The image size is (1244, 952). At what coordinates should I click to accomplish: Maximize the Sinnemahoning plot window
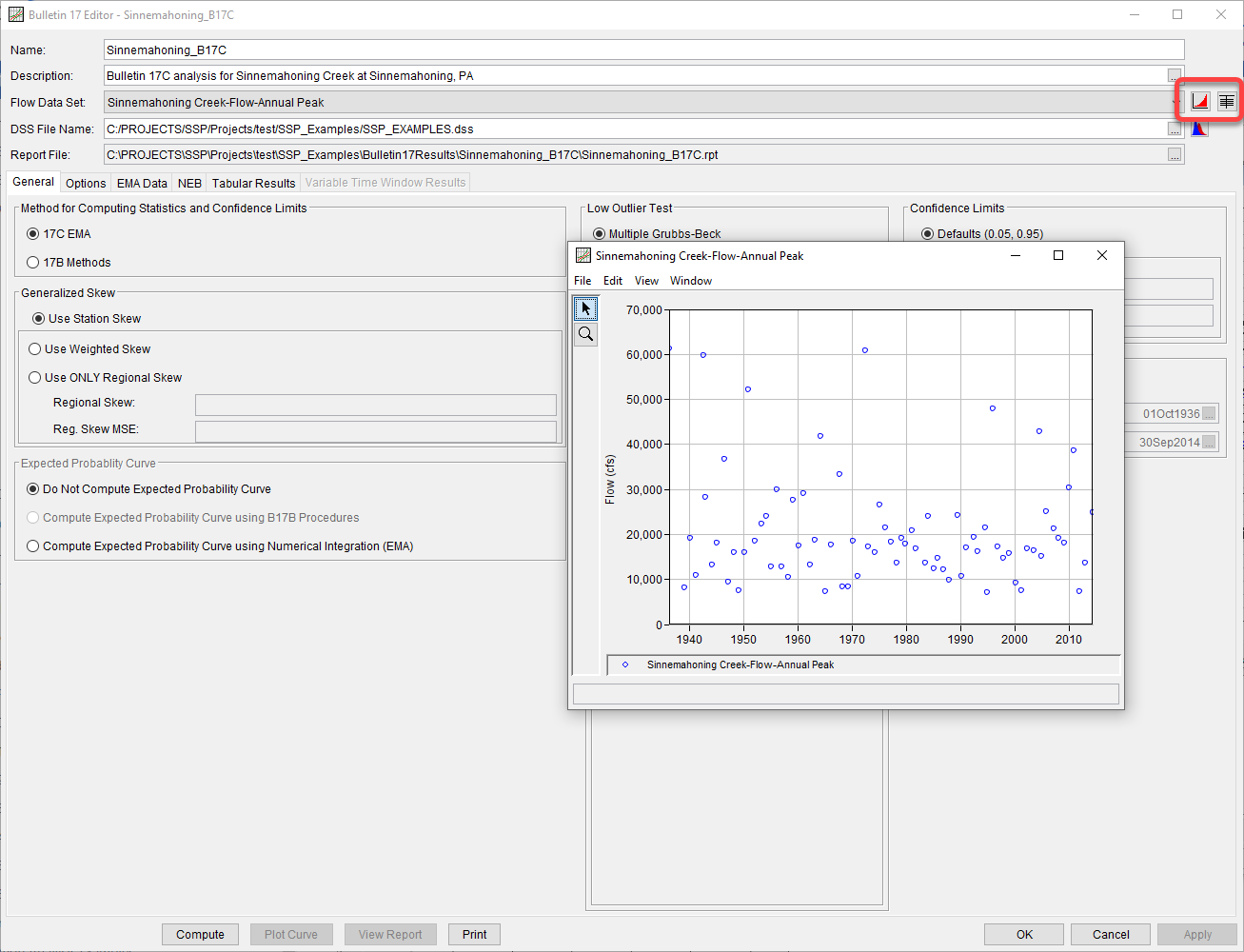tap(1057, 255)
